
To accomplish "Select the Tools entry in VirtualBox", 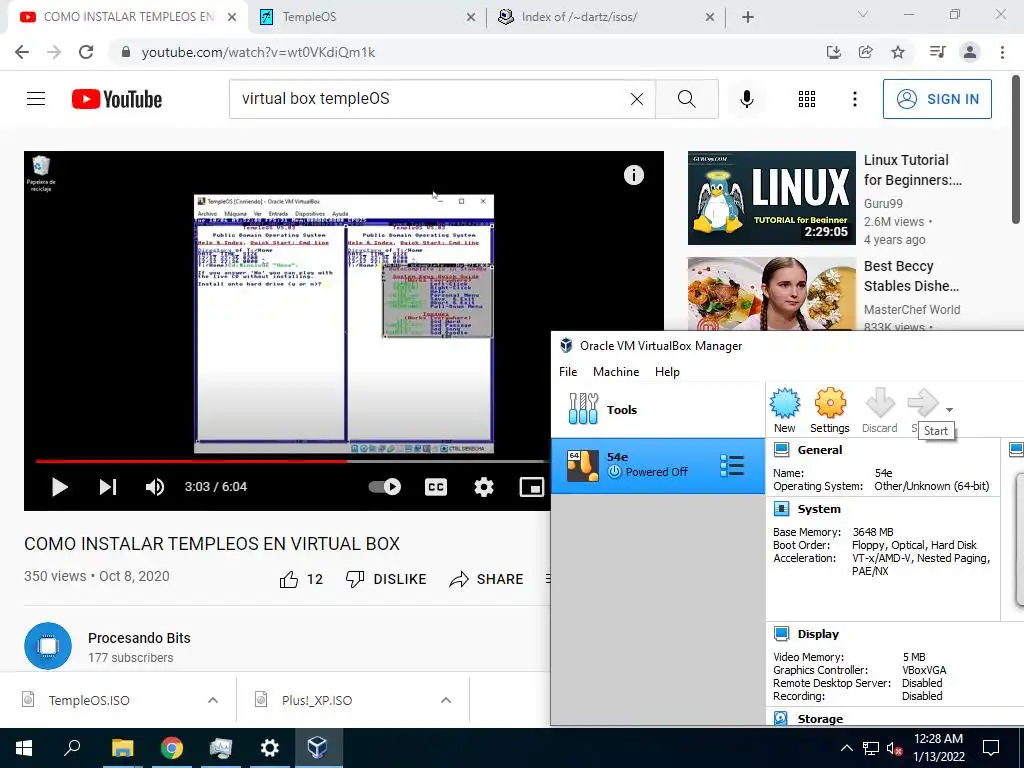I will 658,409.
